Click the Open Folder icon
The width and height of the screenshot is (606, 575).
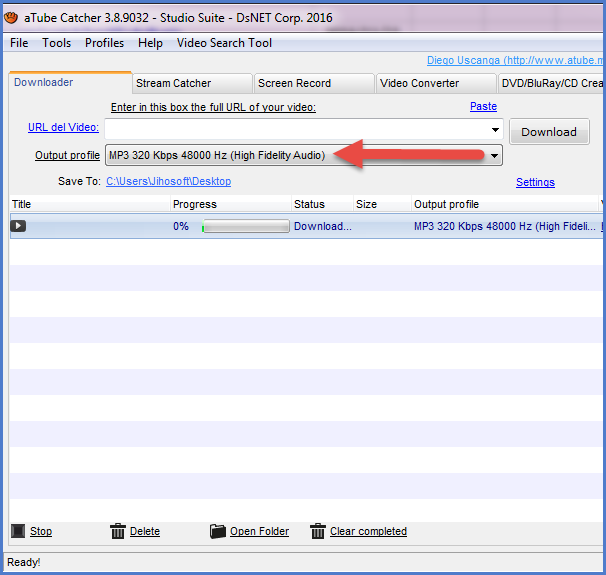[218, 531]
